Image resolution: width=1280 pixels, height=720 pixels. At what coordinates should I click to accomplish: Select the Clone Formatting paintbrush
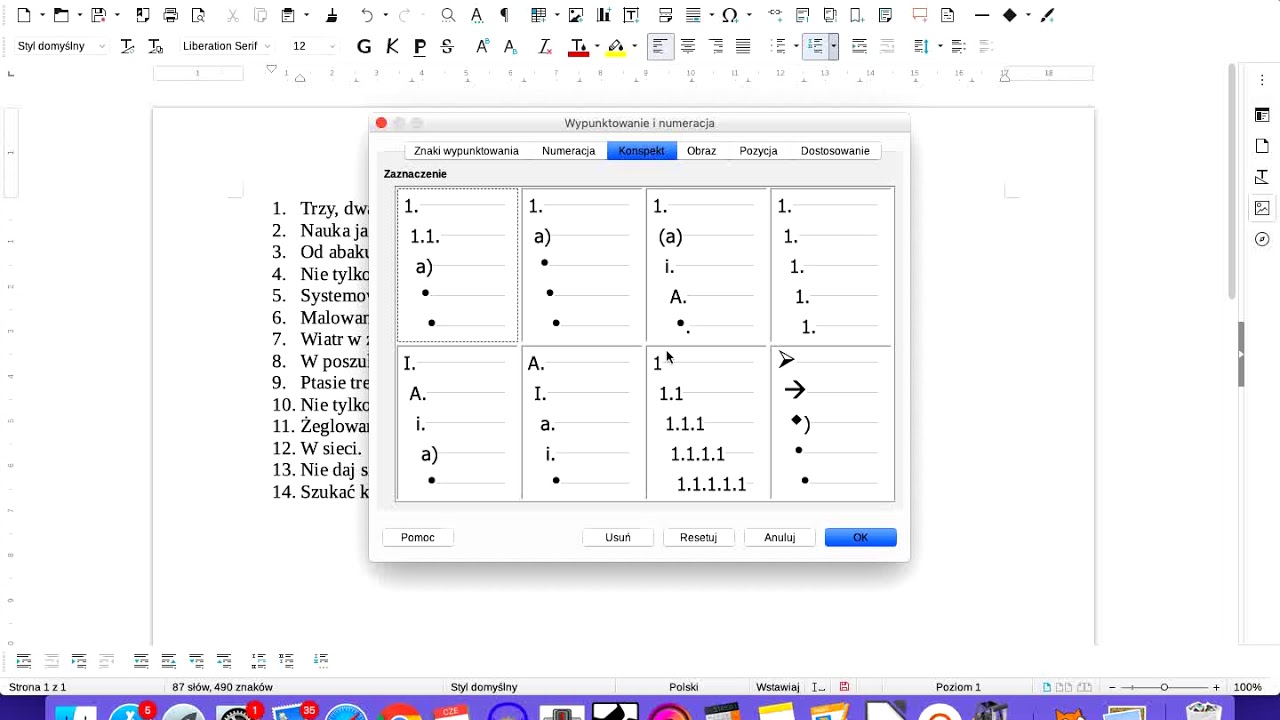(332, 15)
